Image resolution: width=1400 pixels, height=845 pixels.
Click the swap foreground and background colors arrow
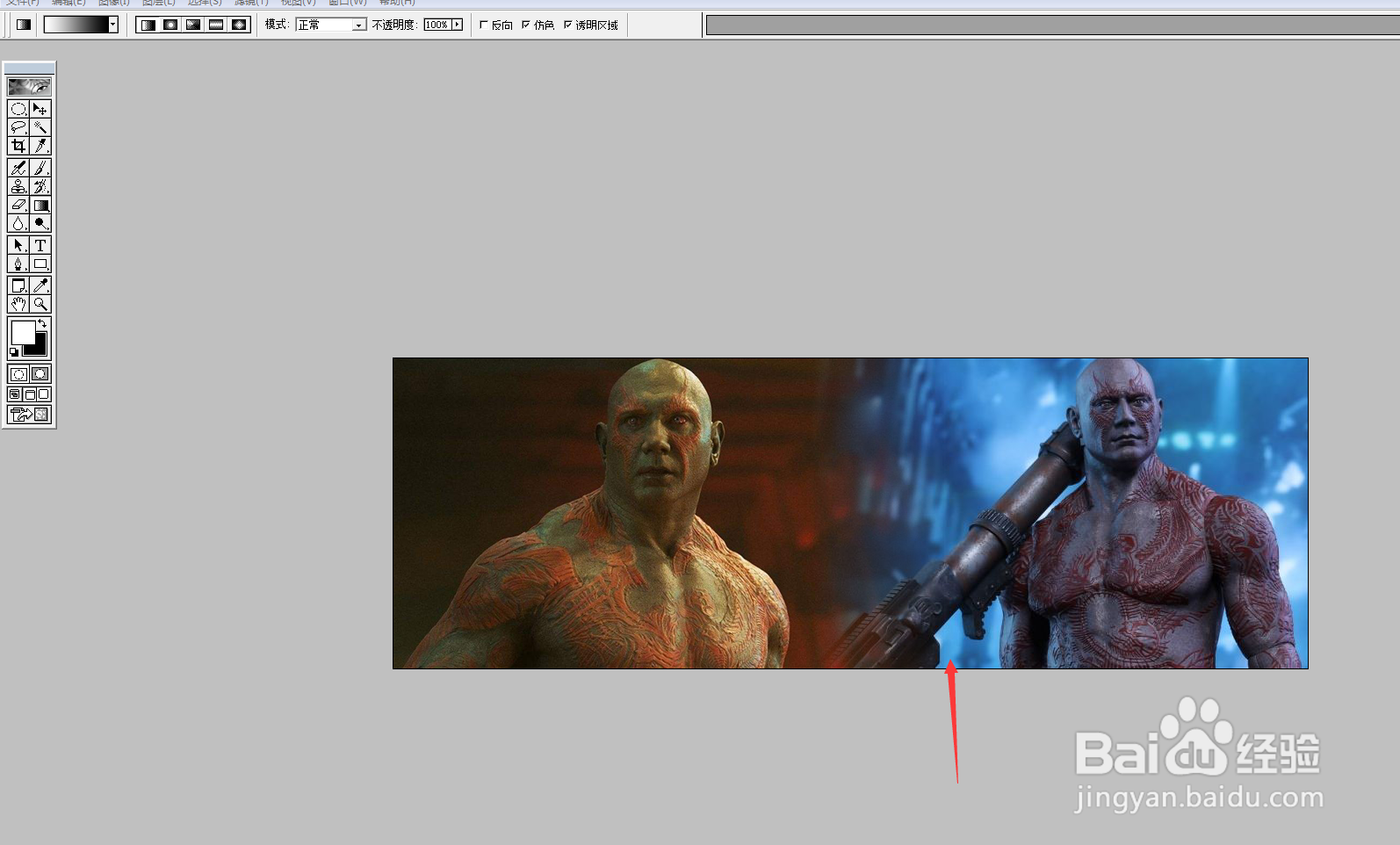pyautogui.click(x=42, y=324)
